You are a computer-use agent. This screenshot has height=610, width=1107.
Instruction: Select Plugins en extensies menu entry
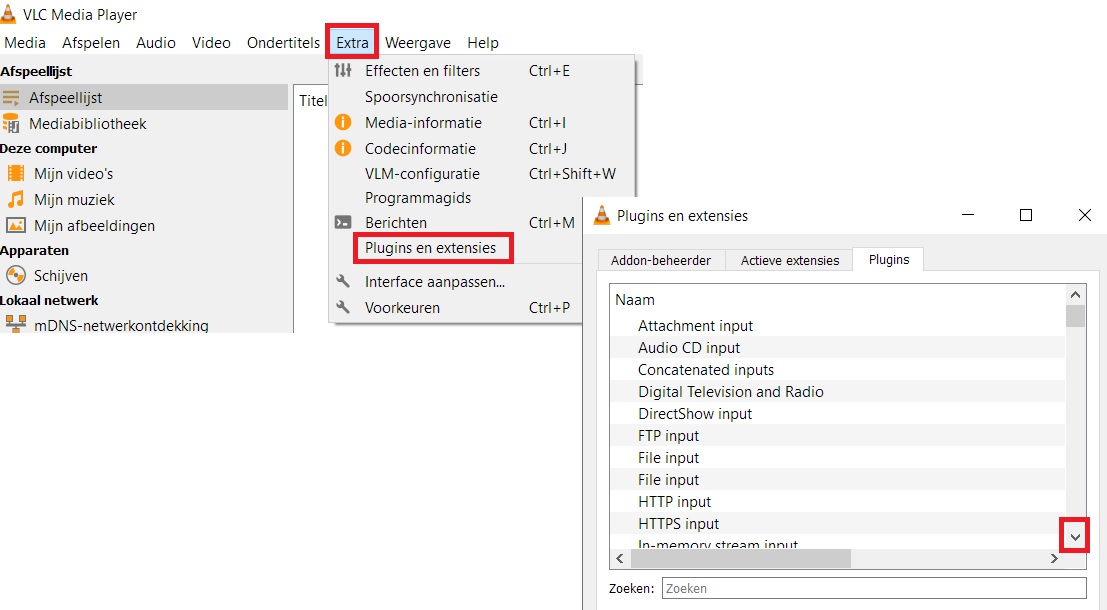pos(430,248)
